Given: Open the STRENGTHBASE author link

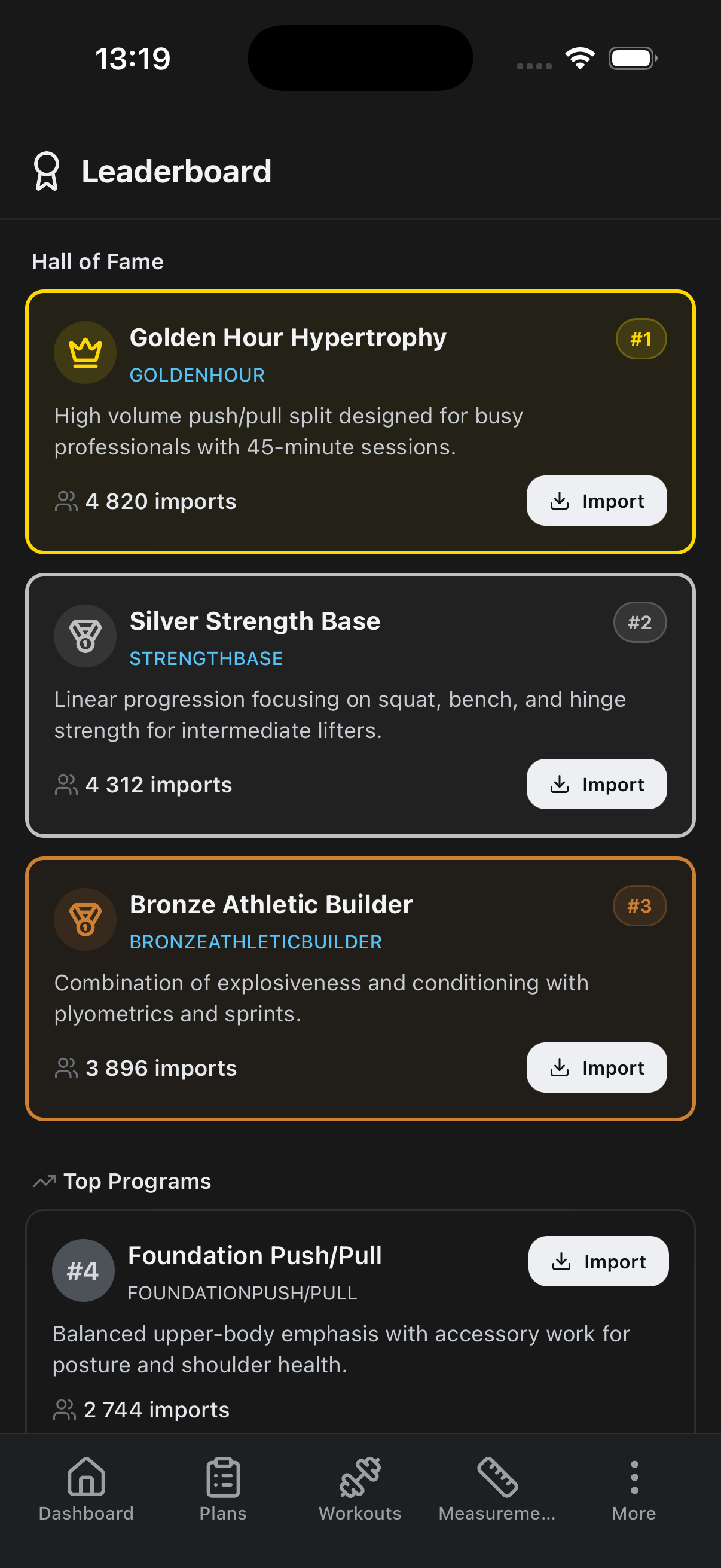Looking at the screenshot, I should point(206,658).
